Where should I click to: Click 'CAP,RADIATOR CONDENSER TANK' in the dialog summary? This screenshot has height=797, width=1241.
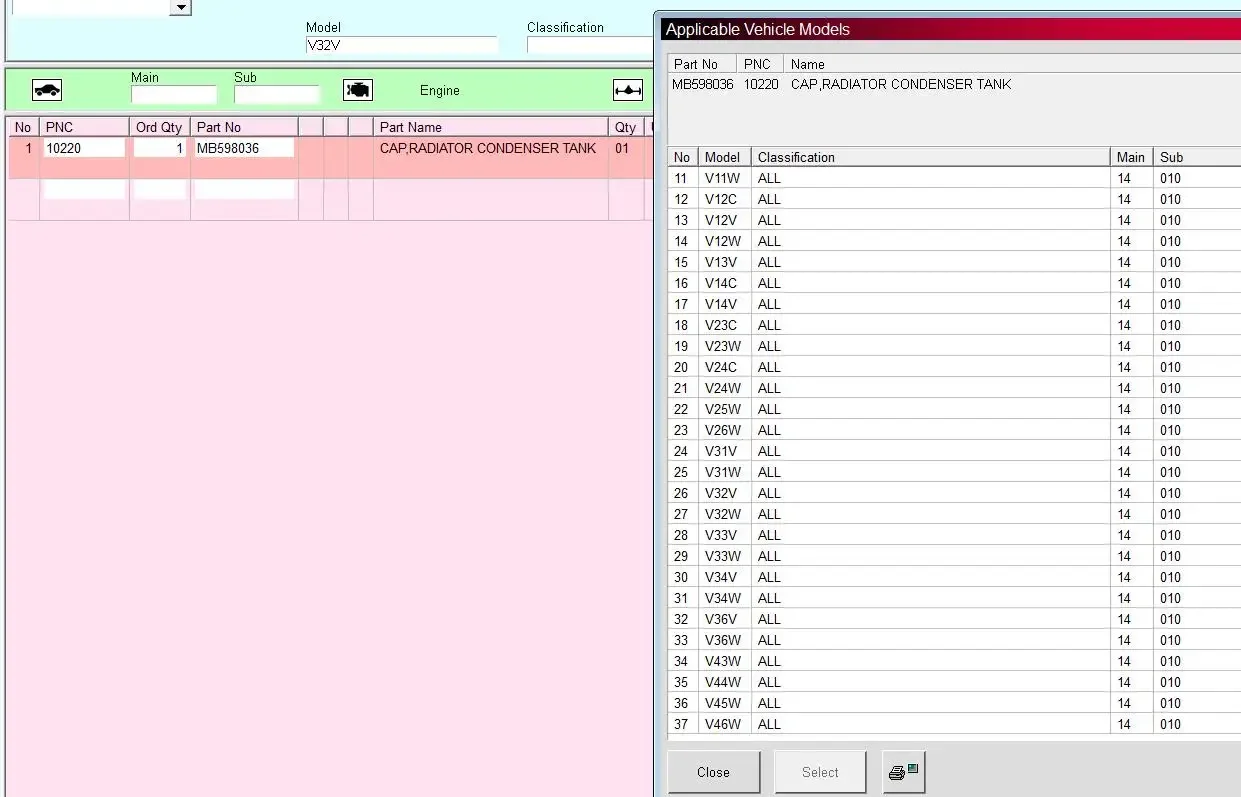(901, 84)
